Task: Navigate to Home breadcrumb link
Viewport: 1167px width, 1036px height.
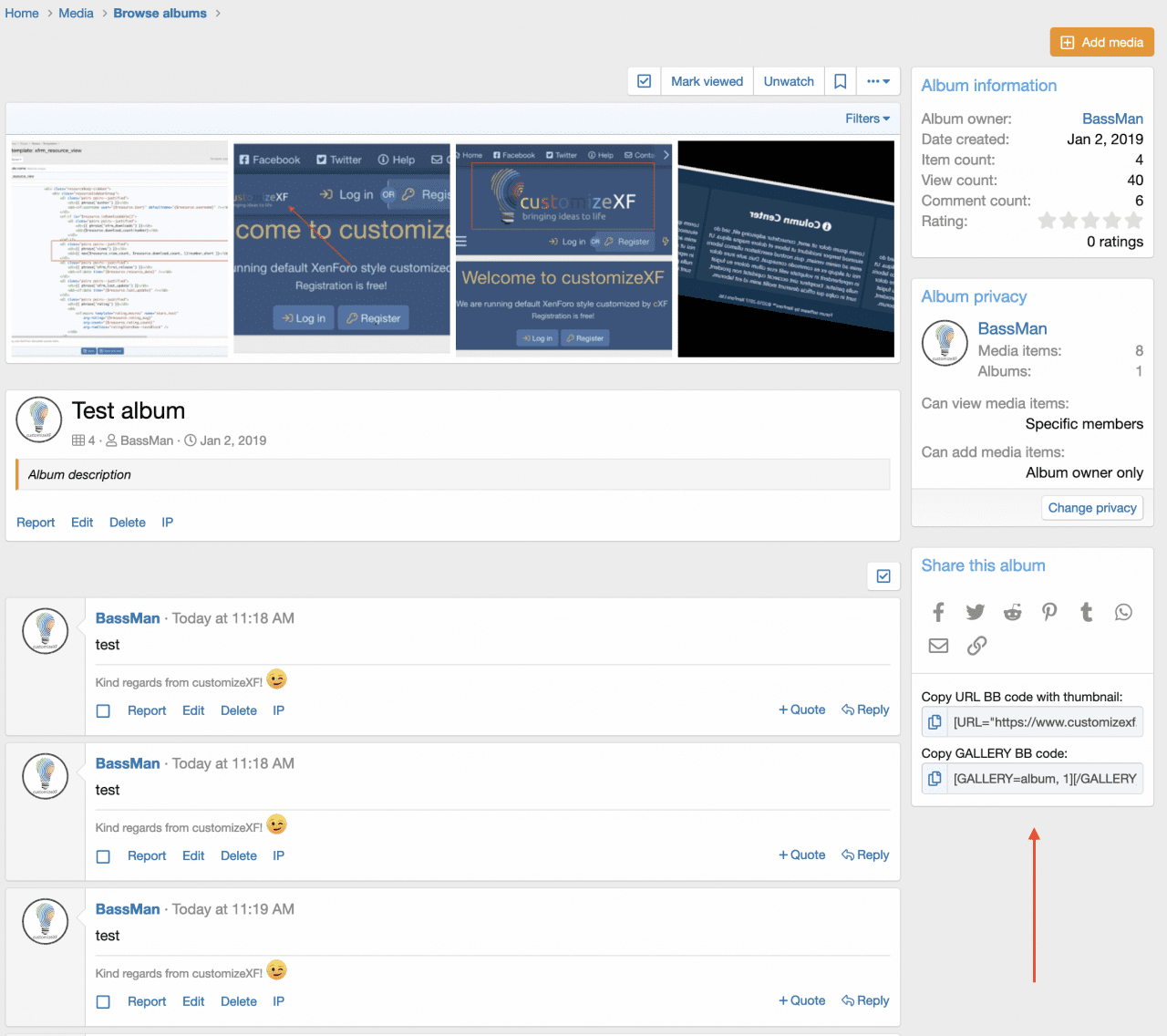Action: pos(22,14)
